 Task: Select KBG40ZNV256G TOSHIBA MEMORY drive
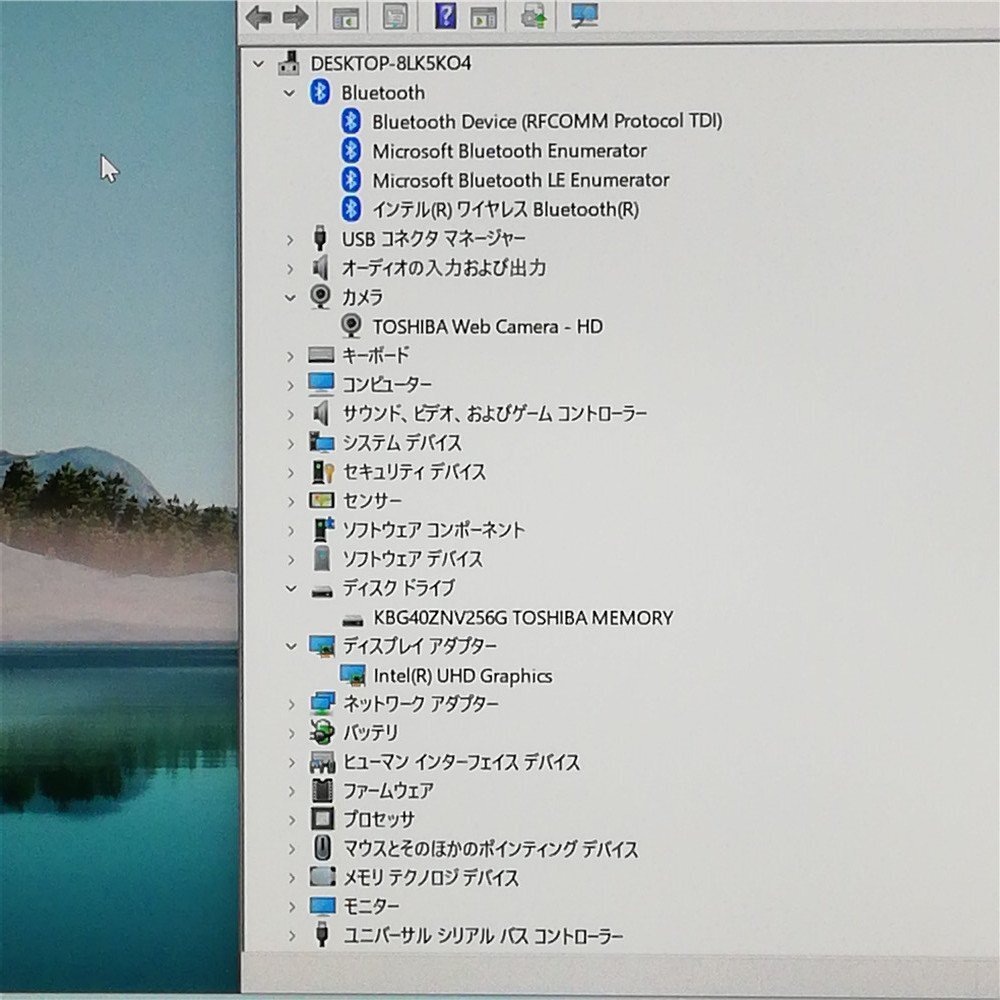pos(524,617)
